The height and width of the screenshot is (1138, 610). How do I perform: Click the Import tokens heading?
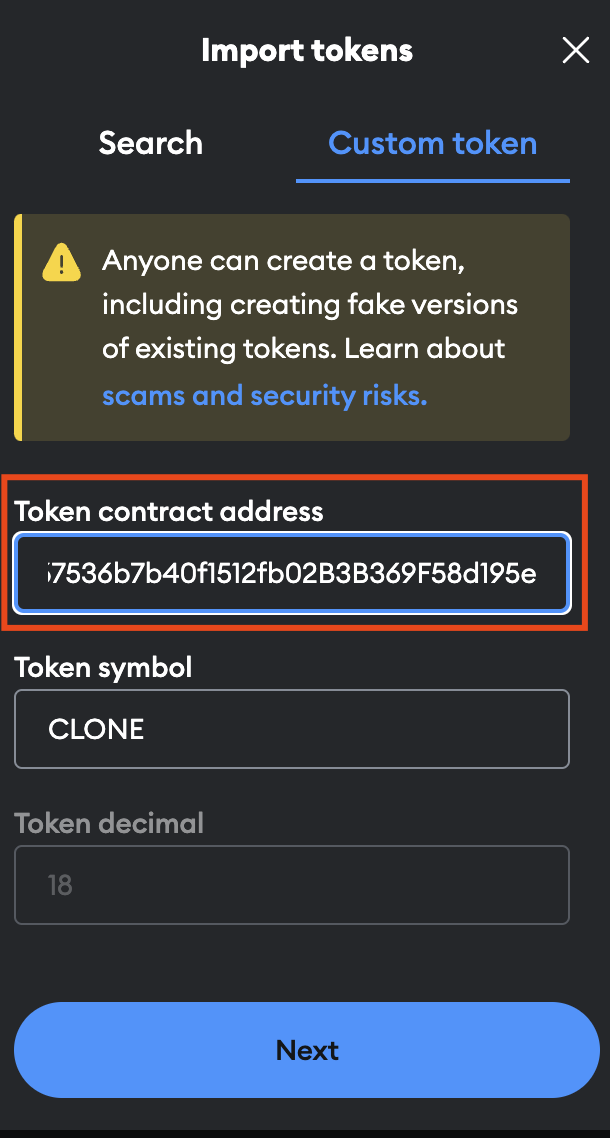point(306,50)
